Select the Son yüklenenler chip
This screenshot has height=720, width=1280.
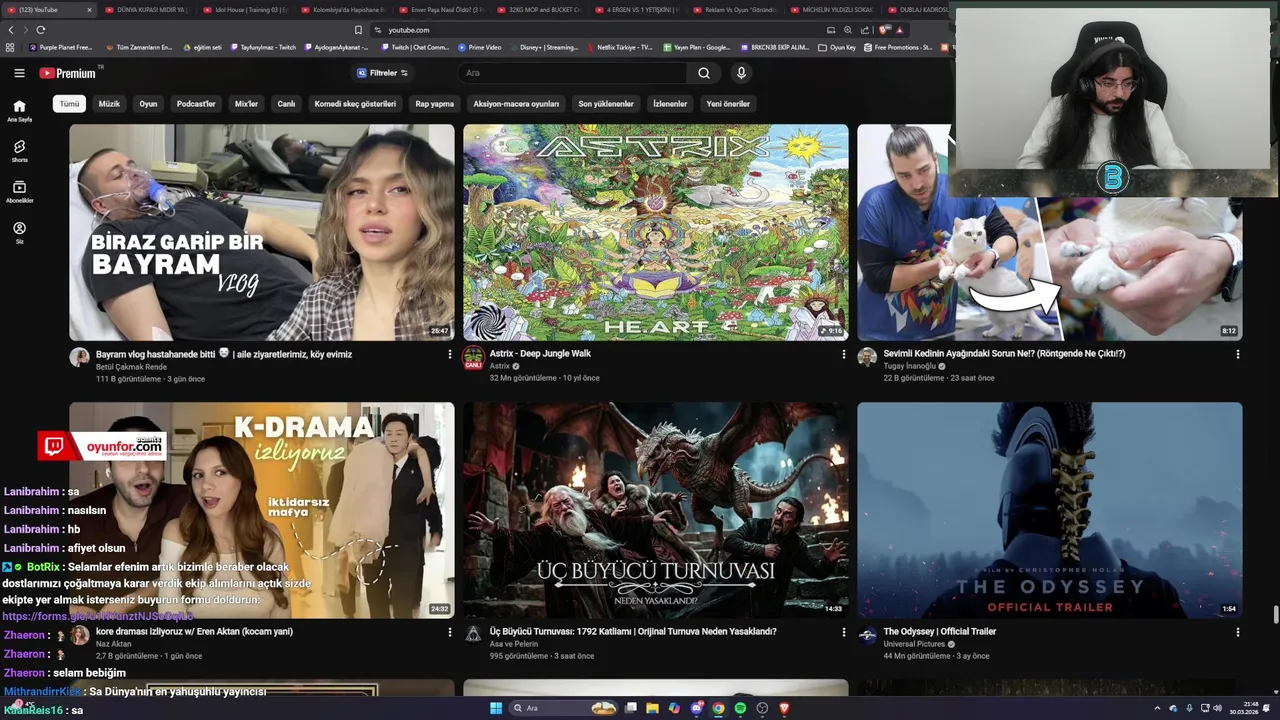[x=606, y=104]
